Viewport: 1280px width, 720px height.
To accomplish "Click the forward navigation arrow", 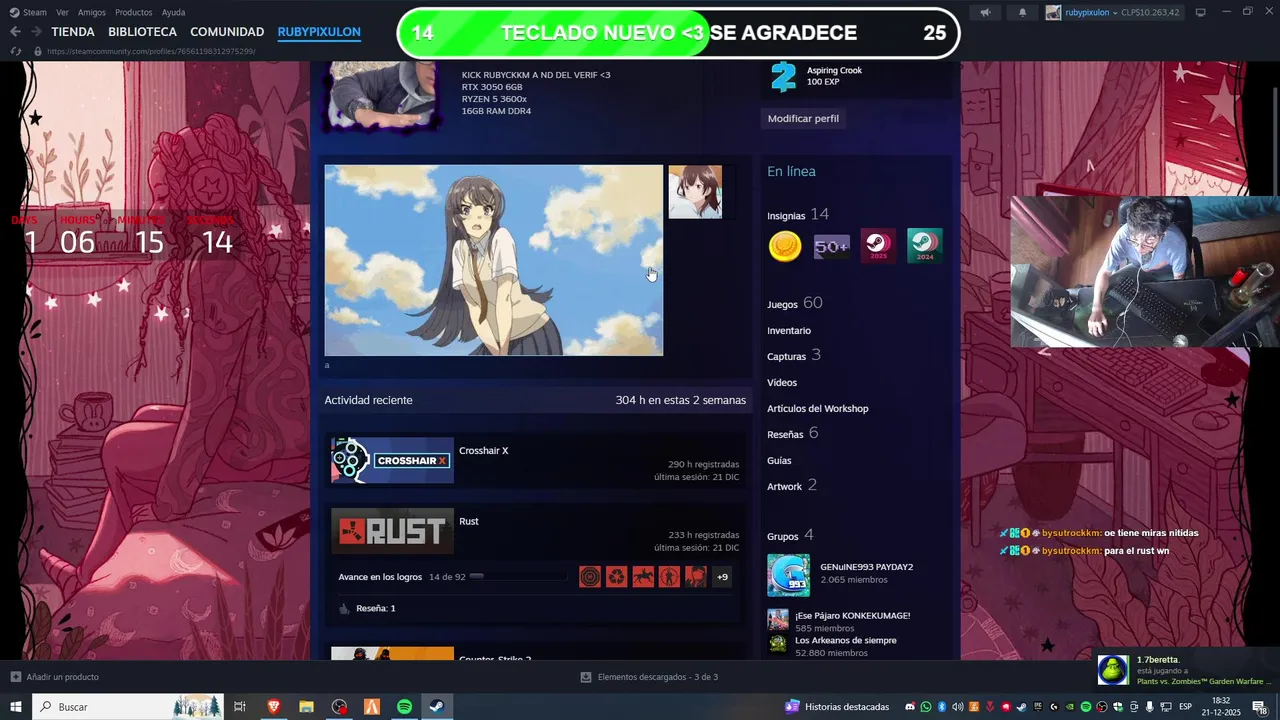I will click(36, 32).
